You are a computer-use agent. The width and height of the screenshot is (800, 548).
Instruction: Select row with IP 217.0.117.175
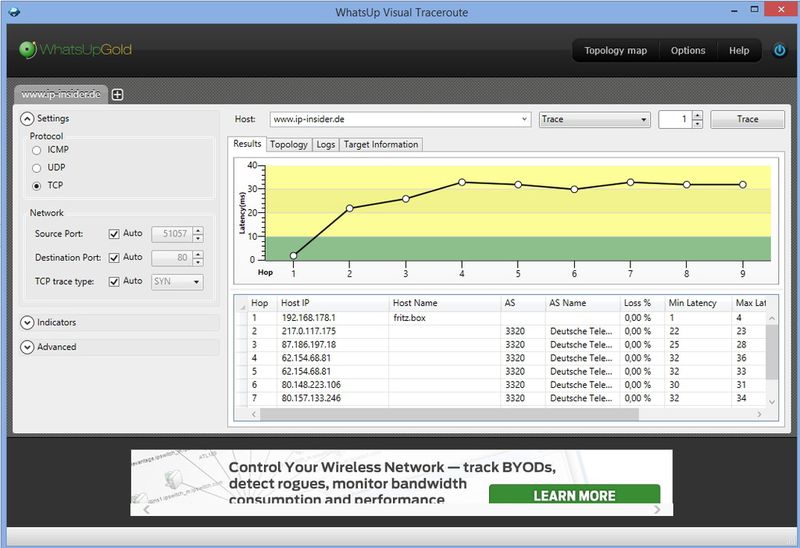(x=500, y=331)
